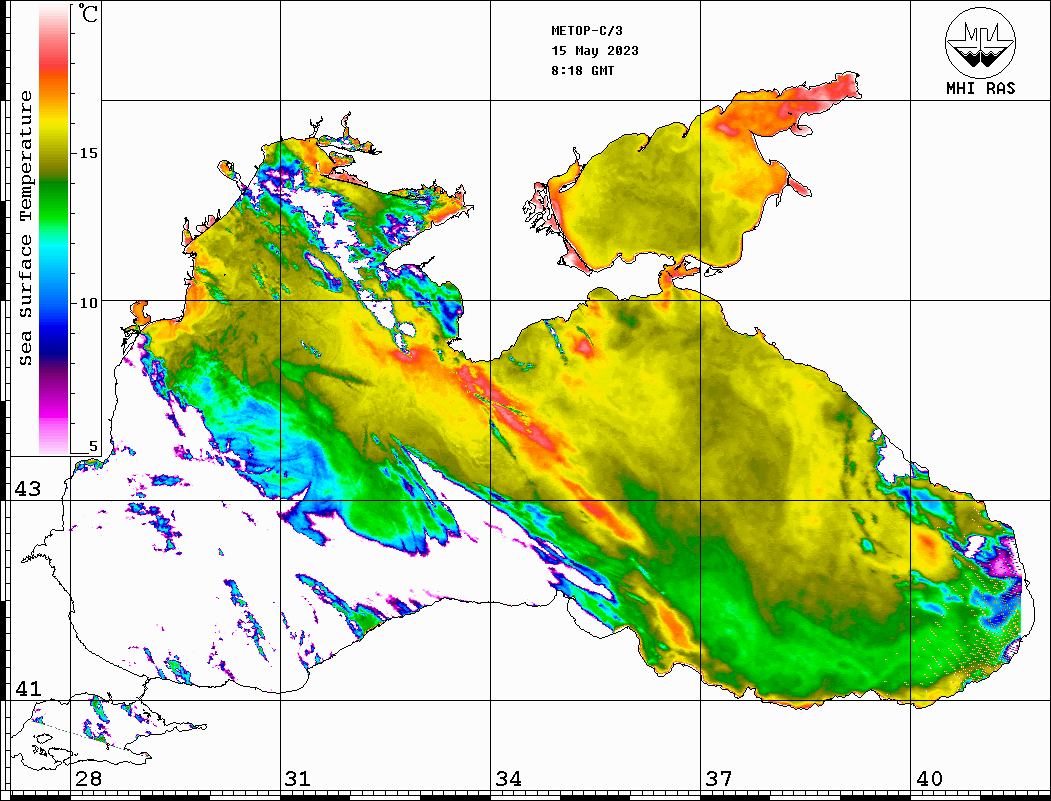The height and width of the screenshot is (801, 1051).
Task: Click longitude label '37'
Action: tap(719, 778)
